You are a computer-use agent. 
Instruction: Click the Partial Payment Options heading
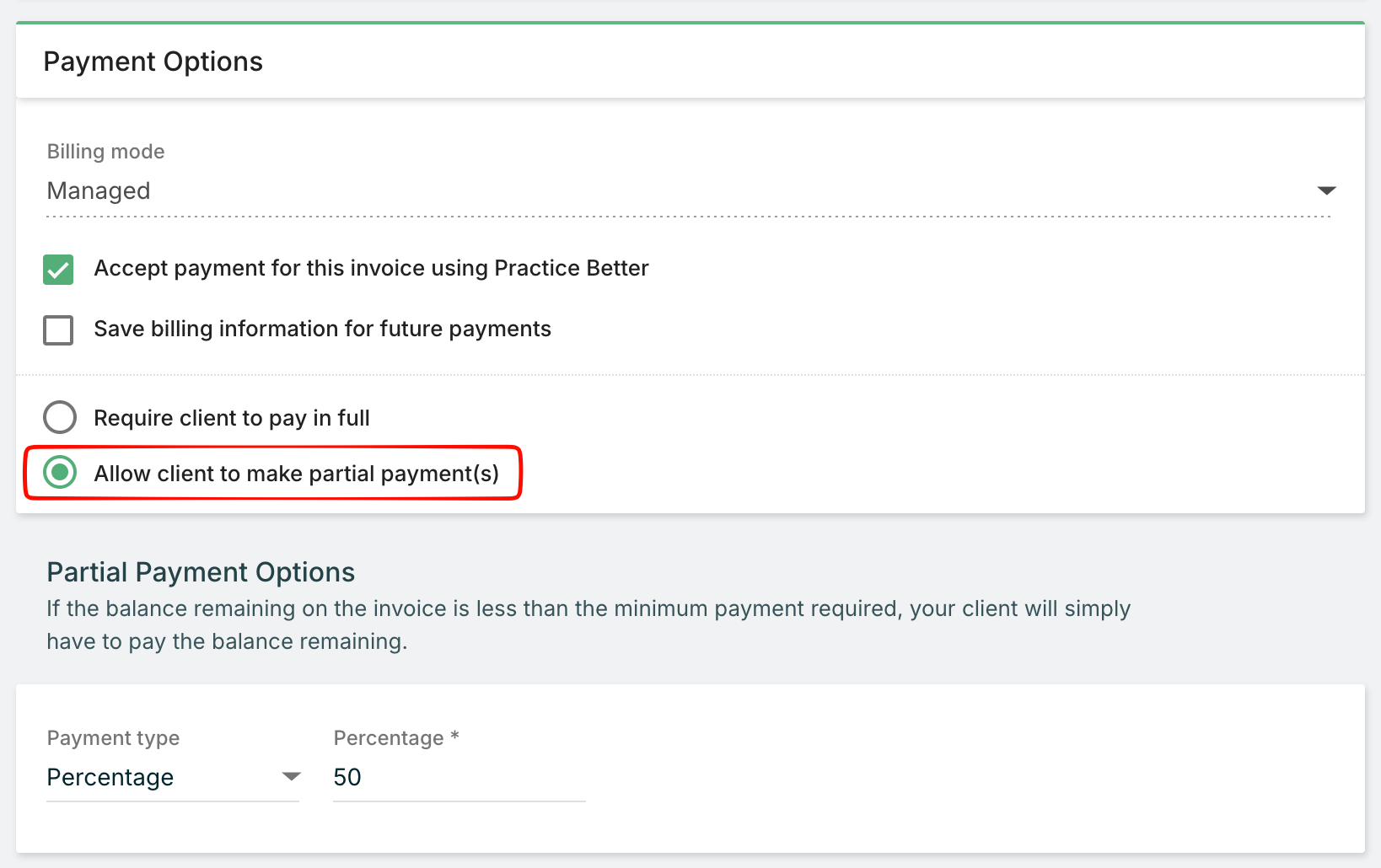[x=201, y=572]
